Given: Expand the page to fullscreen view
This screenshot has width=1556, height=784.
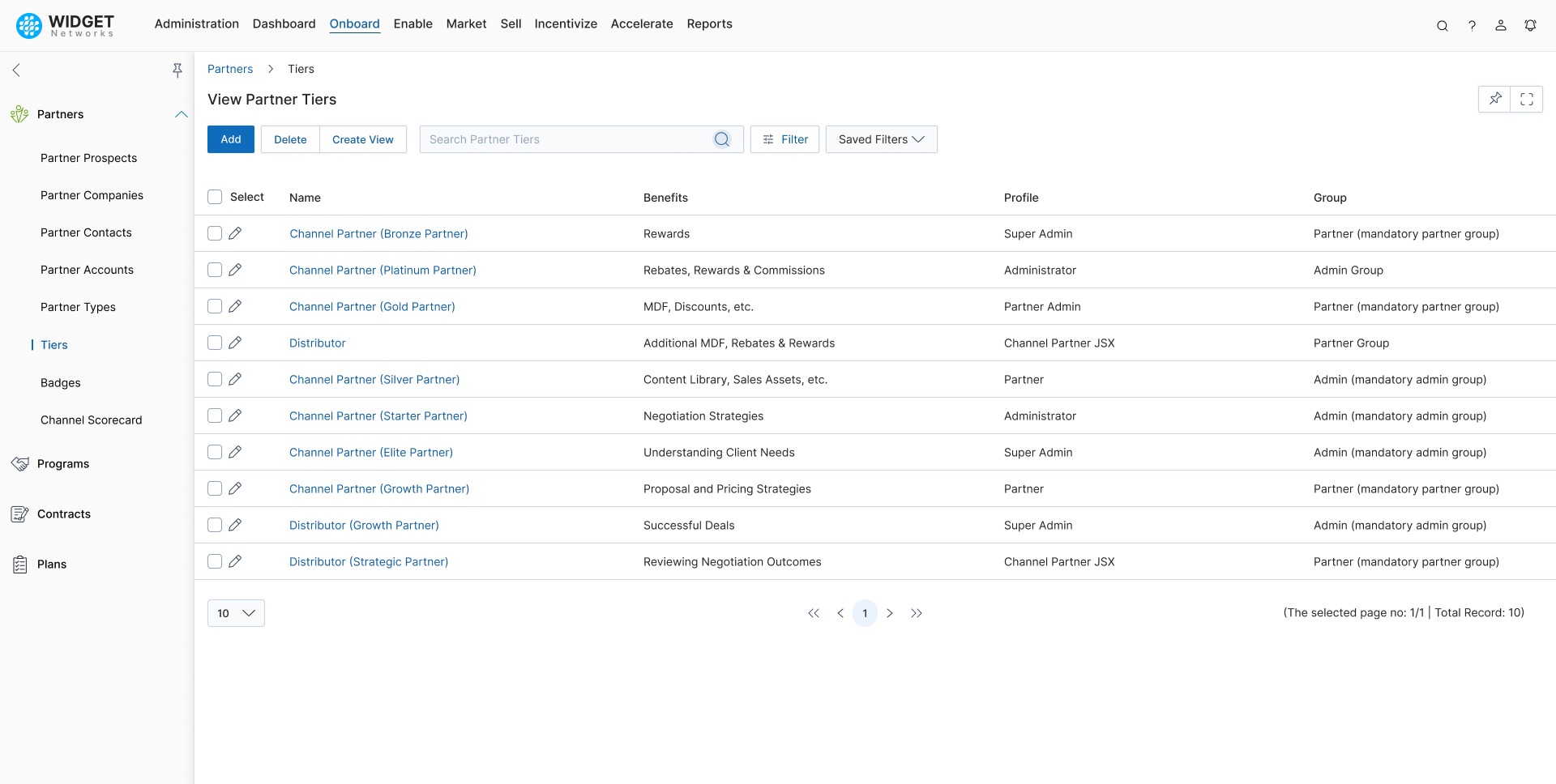Looking at the screenshot, I should (1528, 99).
